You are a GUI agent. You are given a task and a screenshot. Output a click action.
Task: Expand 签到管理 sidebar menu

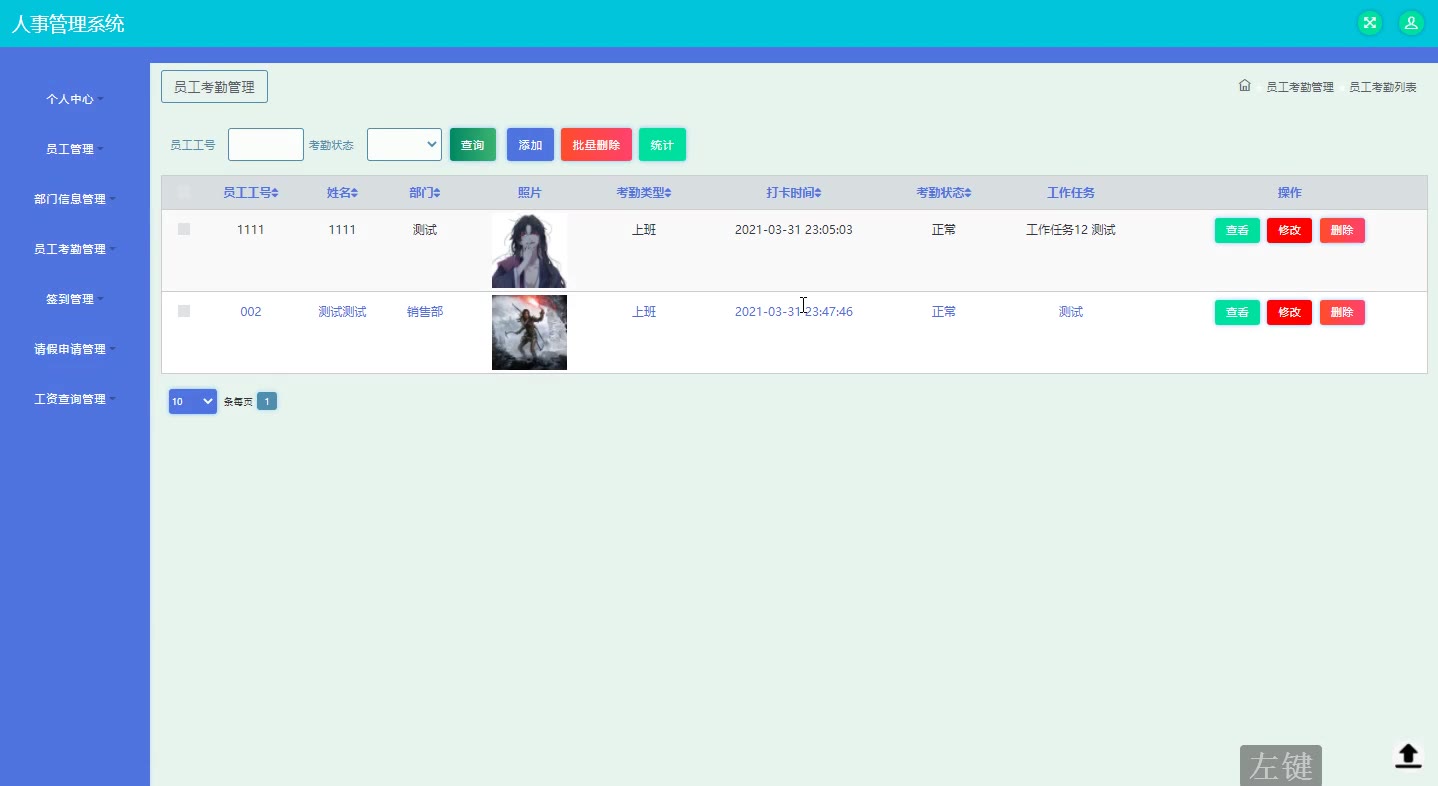pos(75,299)
